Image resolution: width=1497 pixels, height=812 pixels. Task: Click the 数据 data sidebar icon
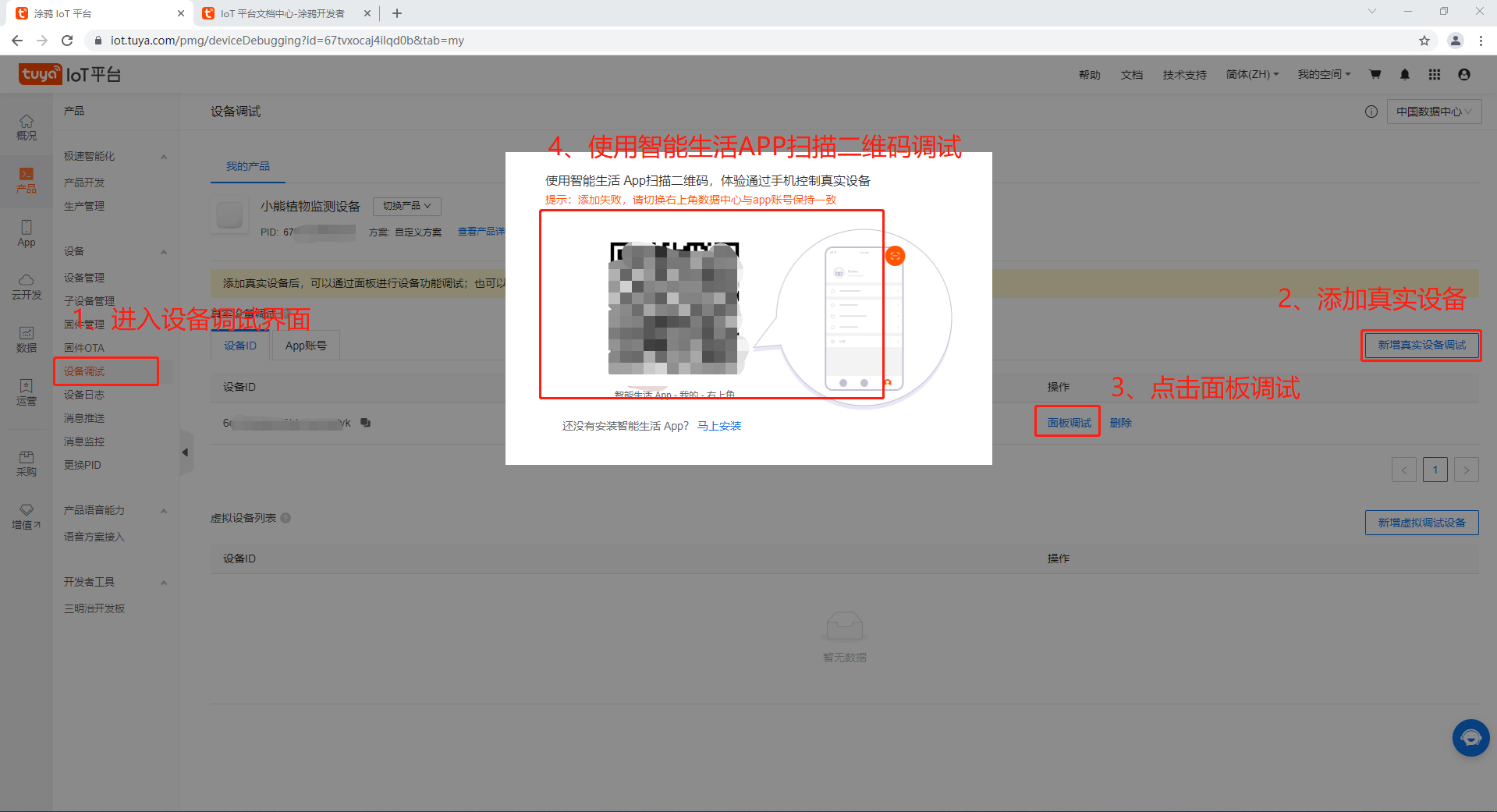click(x=27, y=339)
